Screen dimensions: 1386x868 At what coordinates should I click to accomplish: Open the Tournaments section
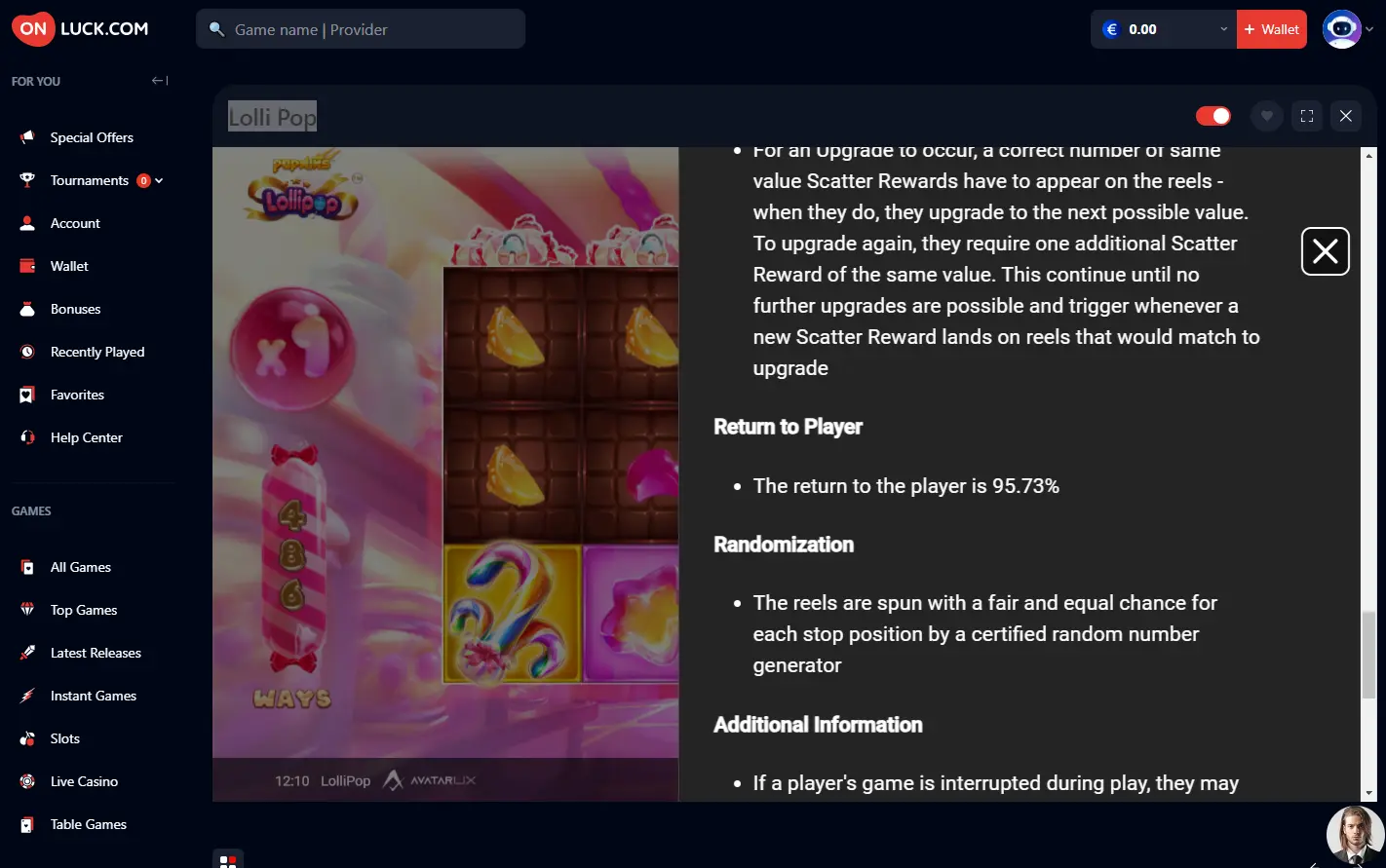pyautogui.click(x=90, y=180)
